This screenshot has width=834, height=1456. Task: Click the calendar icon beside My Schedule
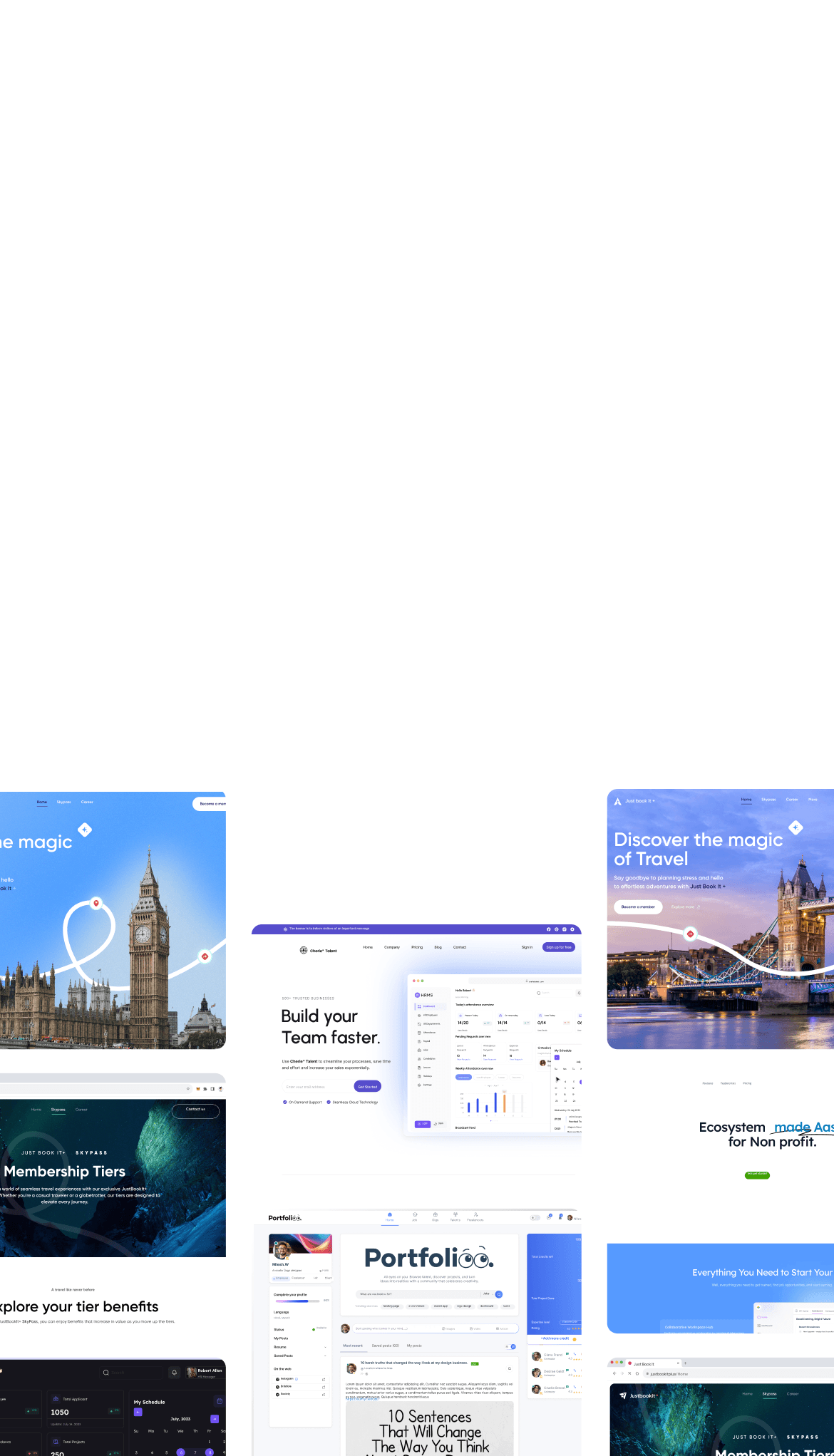pyautogui.click(x=220, y=1401)
